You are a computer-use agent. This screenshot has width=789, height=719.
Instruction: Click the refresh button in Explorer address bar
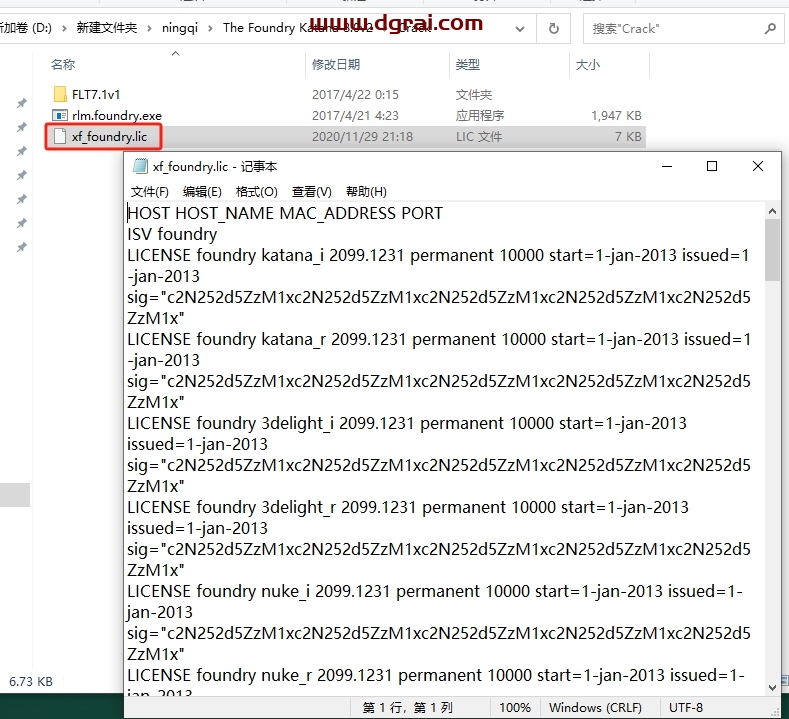coord(554,29)
